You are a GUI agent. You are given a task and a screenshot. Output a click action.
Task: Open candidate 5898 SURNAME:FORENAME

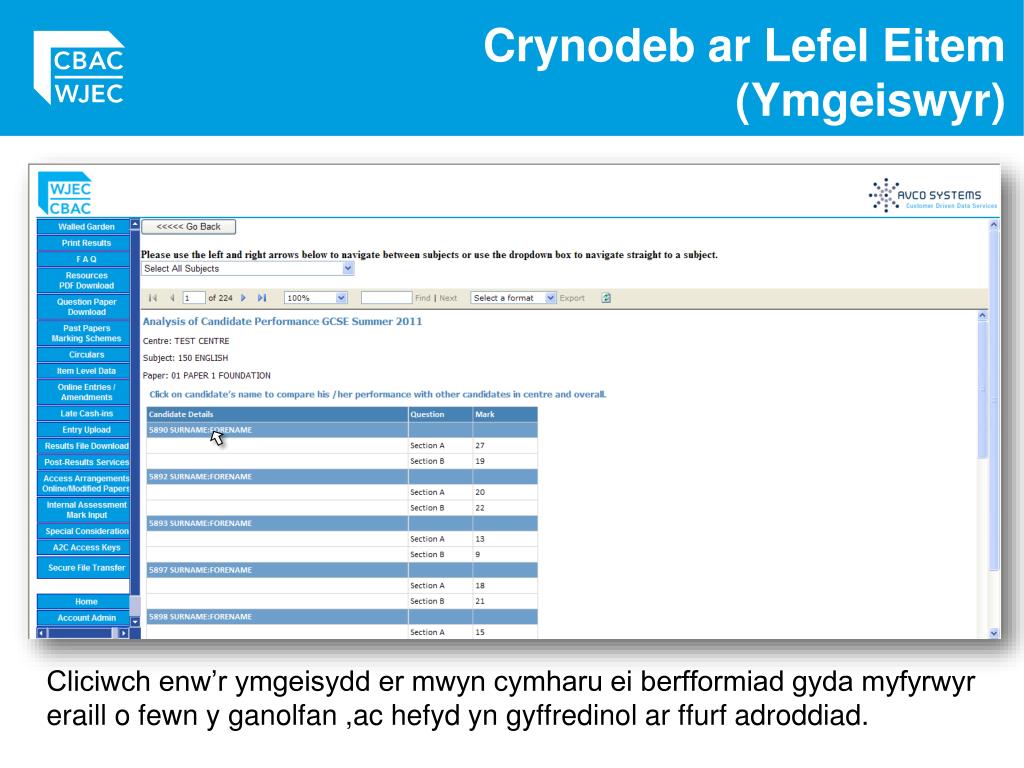200,616
